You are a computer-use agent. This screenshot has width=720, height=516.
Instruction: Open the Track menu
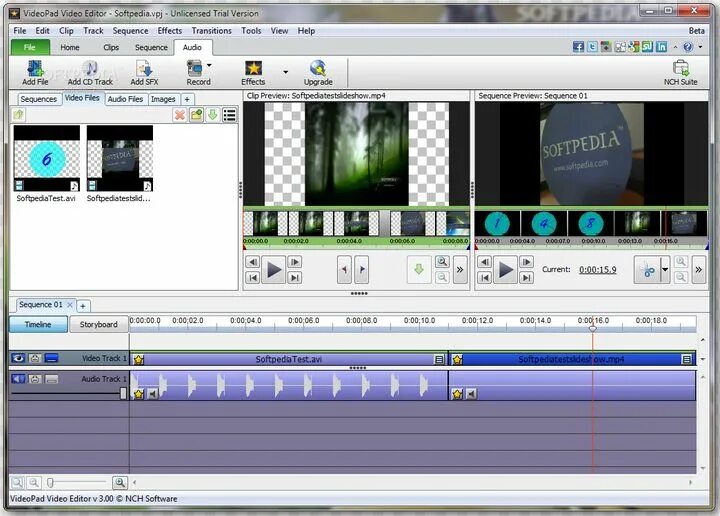[93, 31]
